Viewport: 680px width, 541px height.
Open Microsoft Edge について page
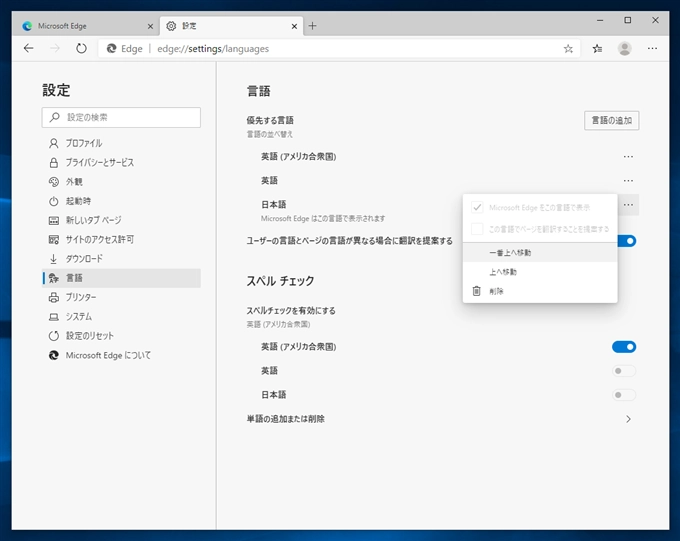(121, 355)
